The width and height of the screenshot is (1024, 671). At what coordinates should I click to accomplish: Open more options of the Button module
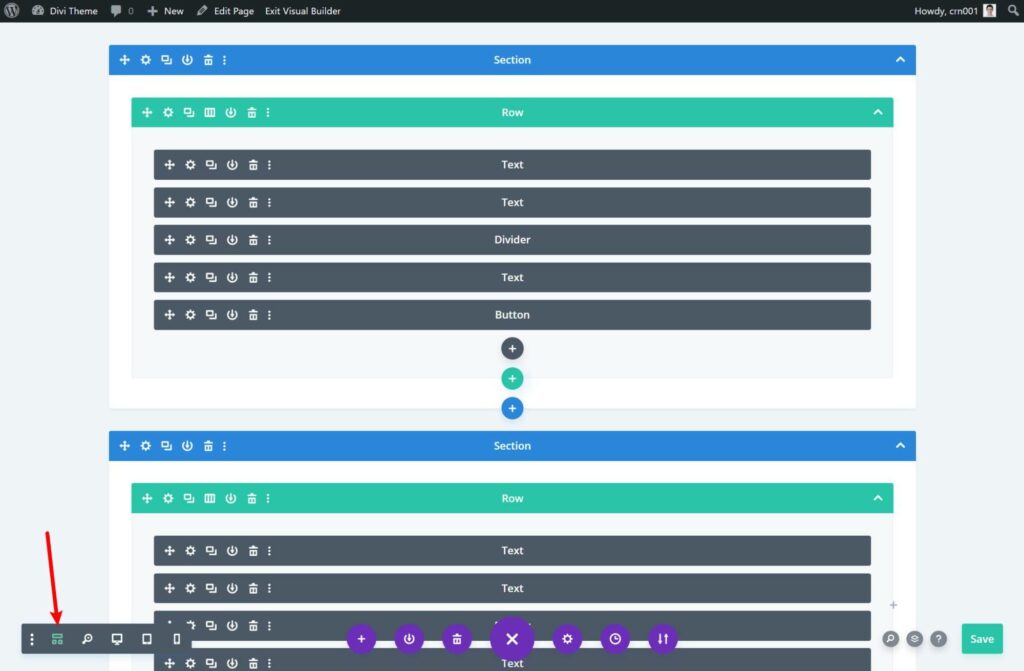click(269, 315)
